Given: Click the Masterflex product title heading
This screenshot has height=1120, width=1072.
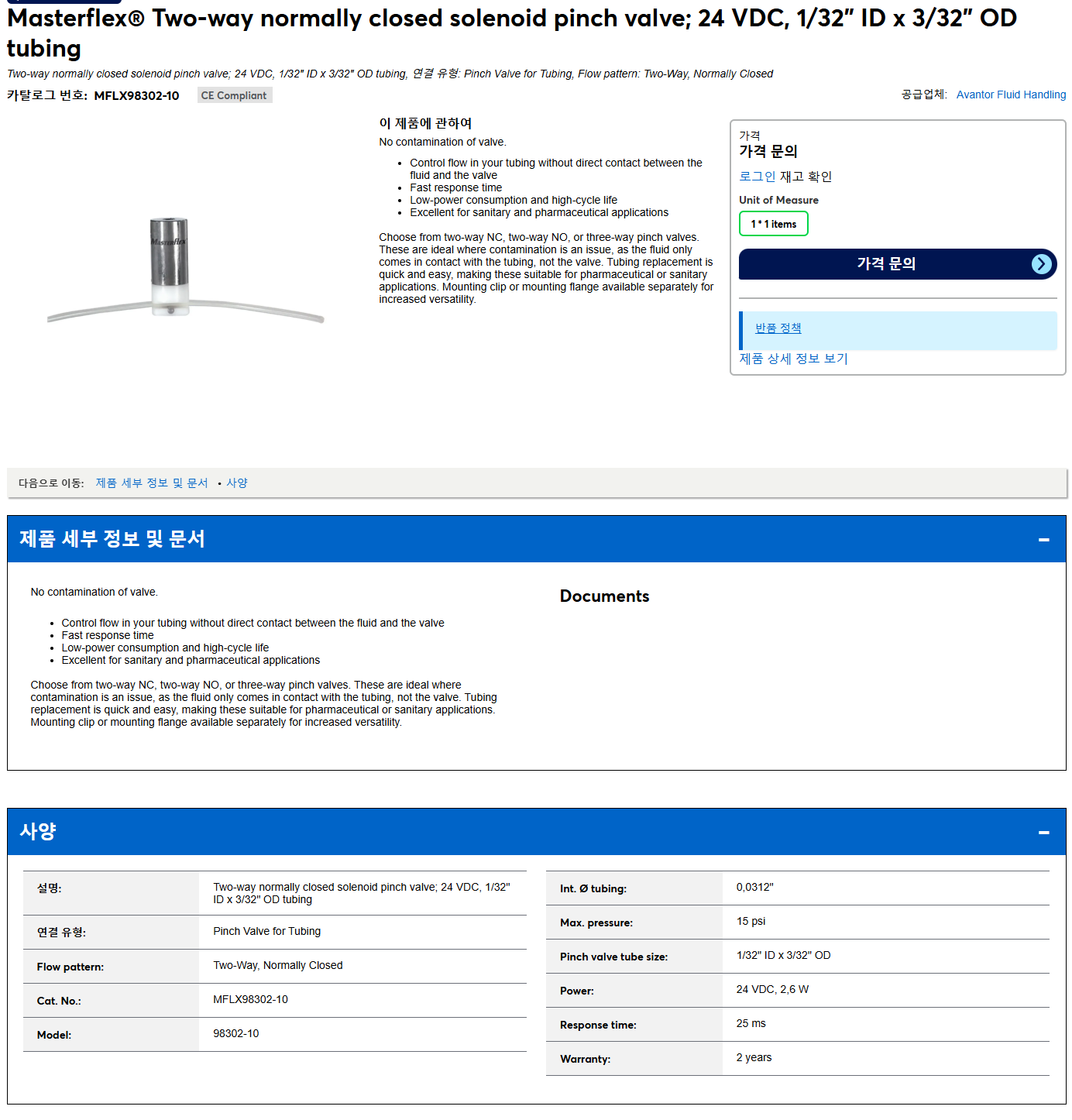Looking at the screenshot, I should 511,33.
